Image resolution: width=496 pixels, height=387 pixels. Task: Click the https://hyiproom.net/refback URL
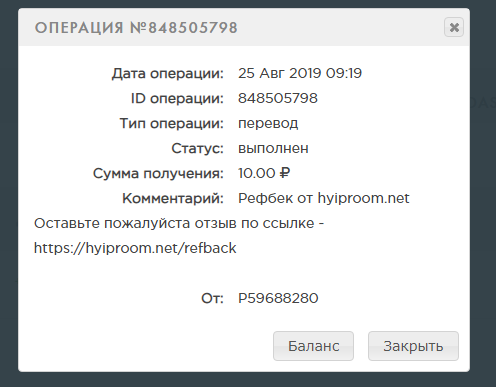click(x=135, y=248)
